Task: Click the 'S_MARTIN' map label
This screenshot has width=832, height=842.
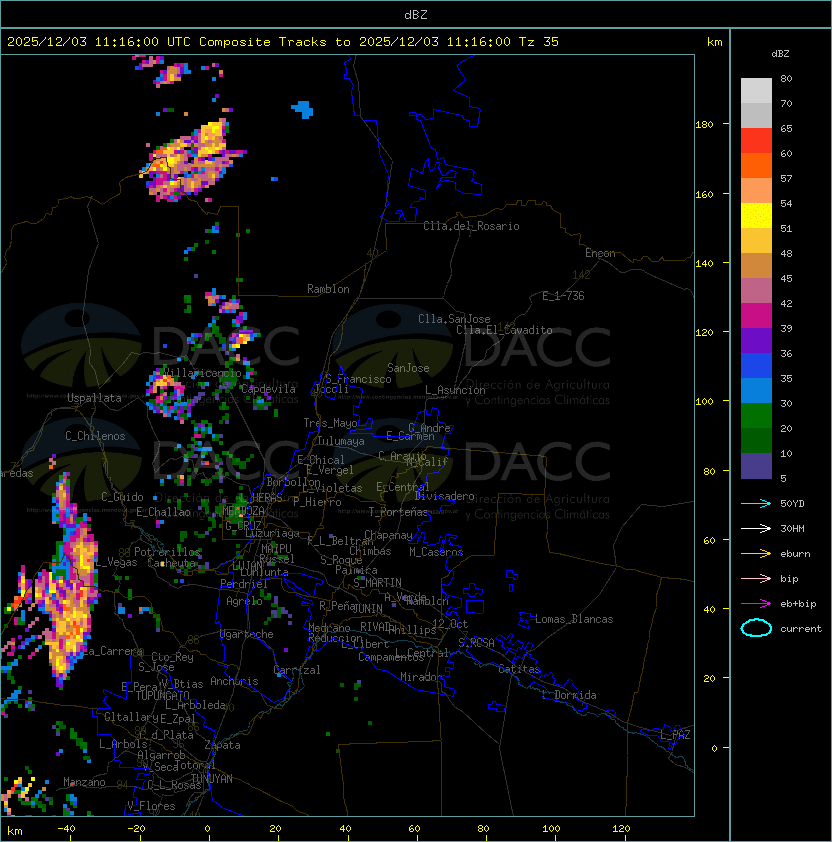Action: (378, 582)
